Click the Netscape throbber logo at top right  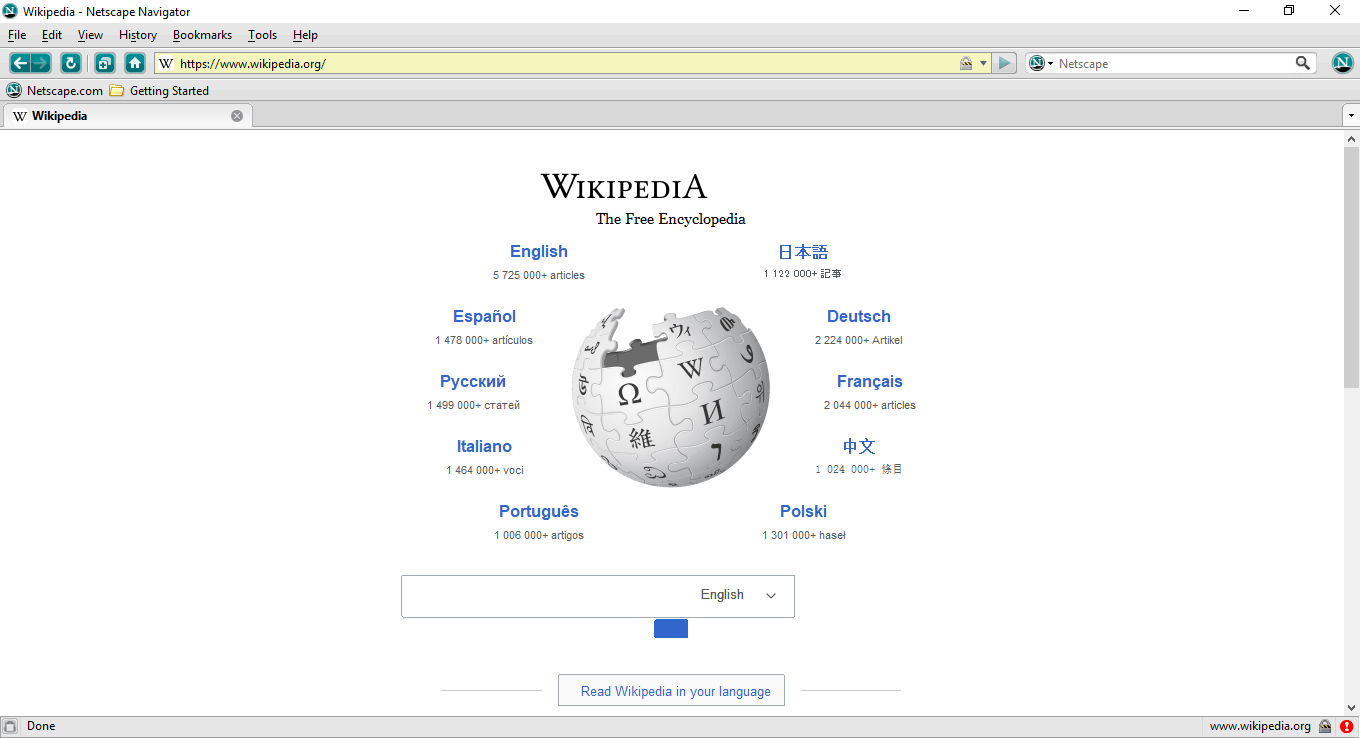pos(1343,63)
